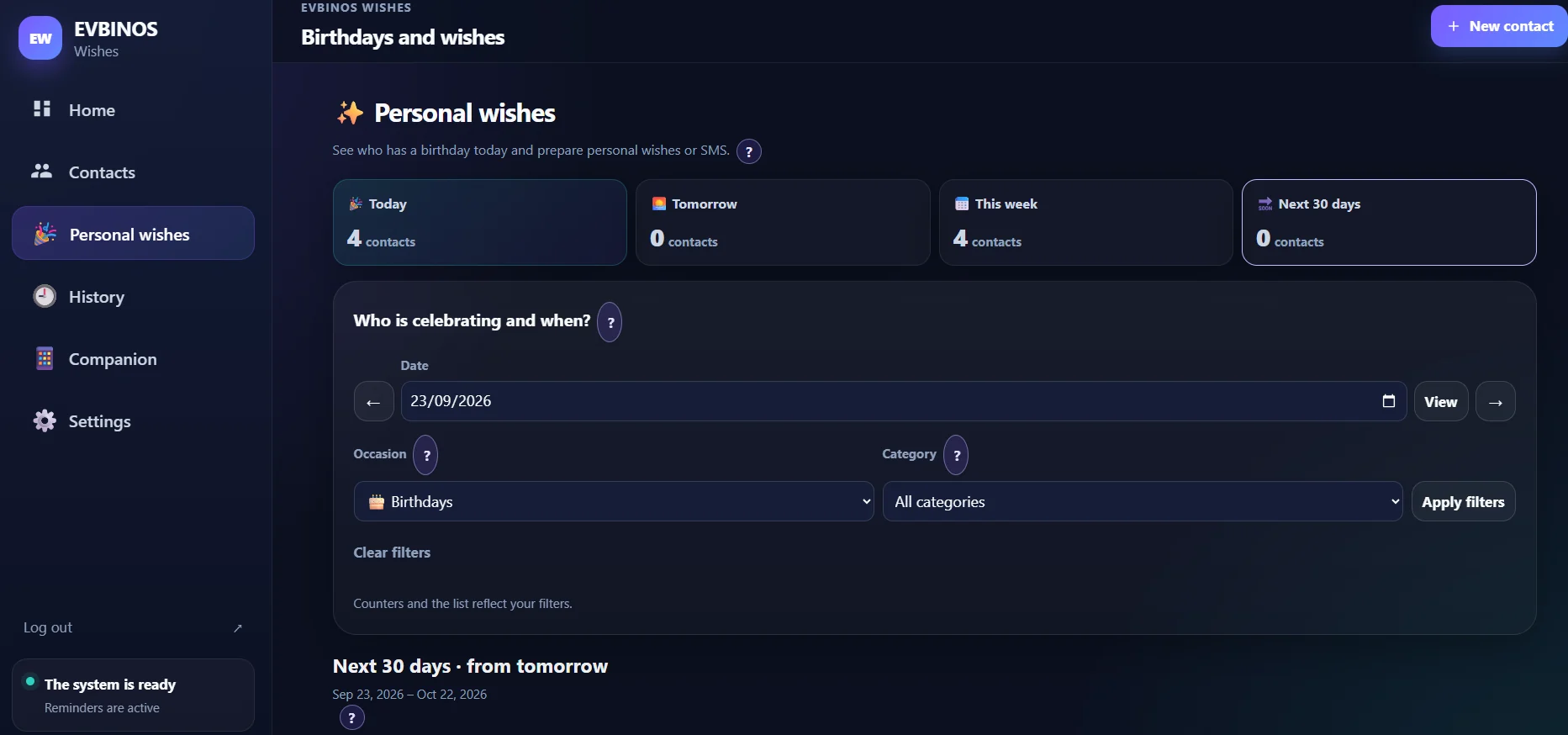Click the 'The system is ready' status card
Screen dimensions: 1568x735
pyautogui.click(x=133, y=695)
